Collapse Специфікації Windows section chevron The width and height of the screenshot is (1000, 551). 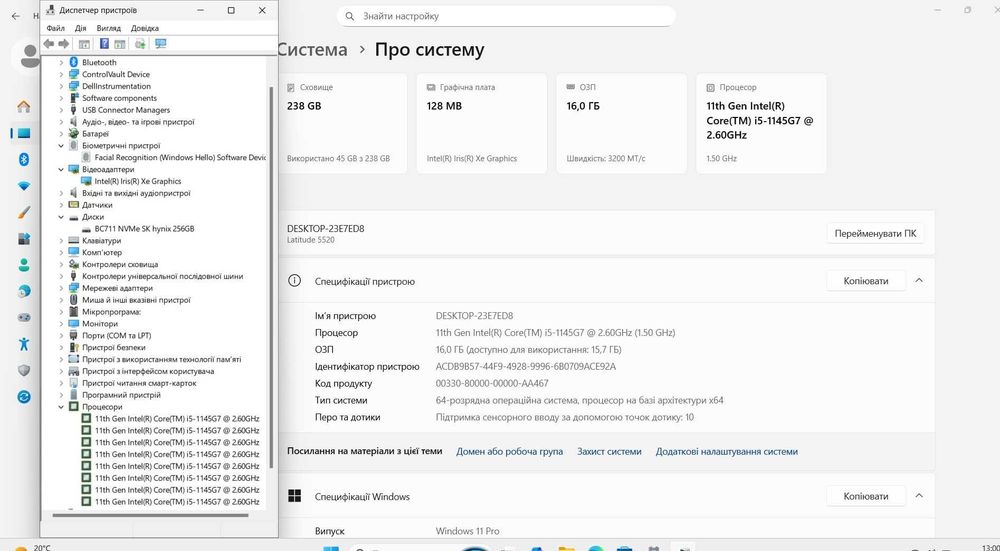[x=919, y=496]
